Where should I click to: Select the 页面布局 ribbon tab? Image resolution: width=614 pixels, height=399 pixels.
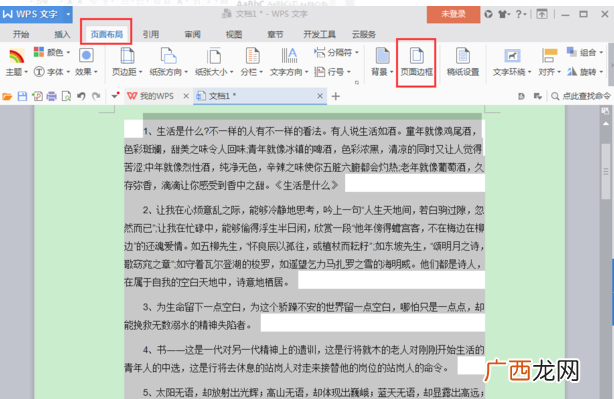point(107,34)
